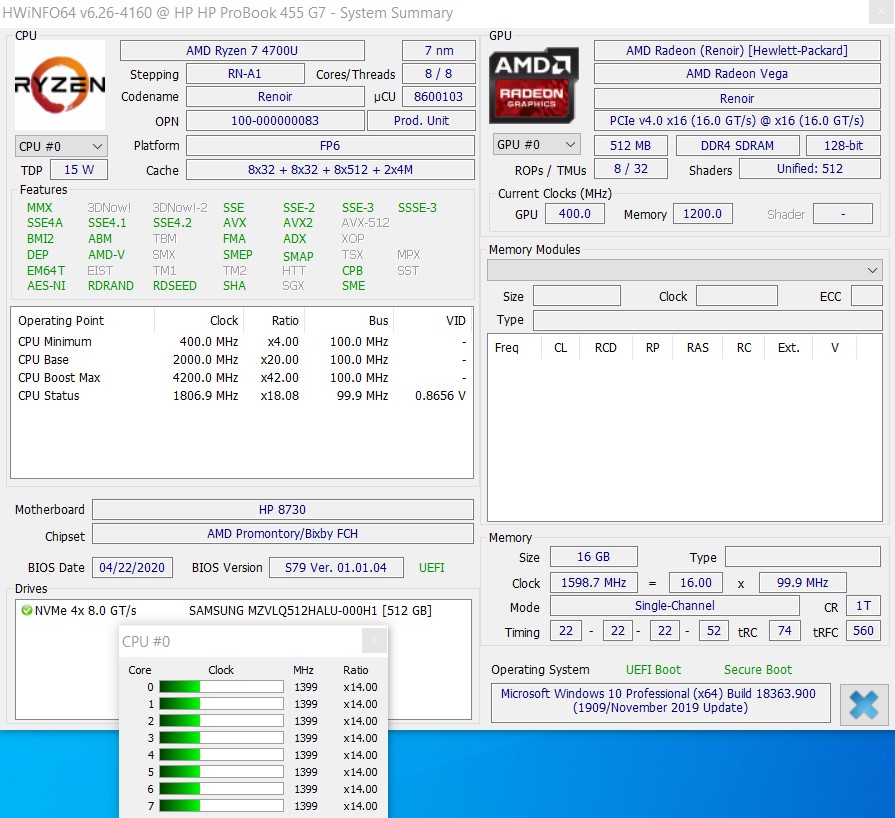Click the µCU value '8600103'

click(439, 96)
